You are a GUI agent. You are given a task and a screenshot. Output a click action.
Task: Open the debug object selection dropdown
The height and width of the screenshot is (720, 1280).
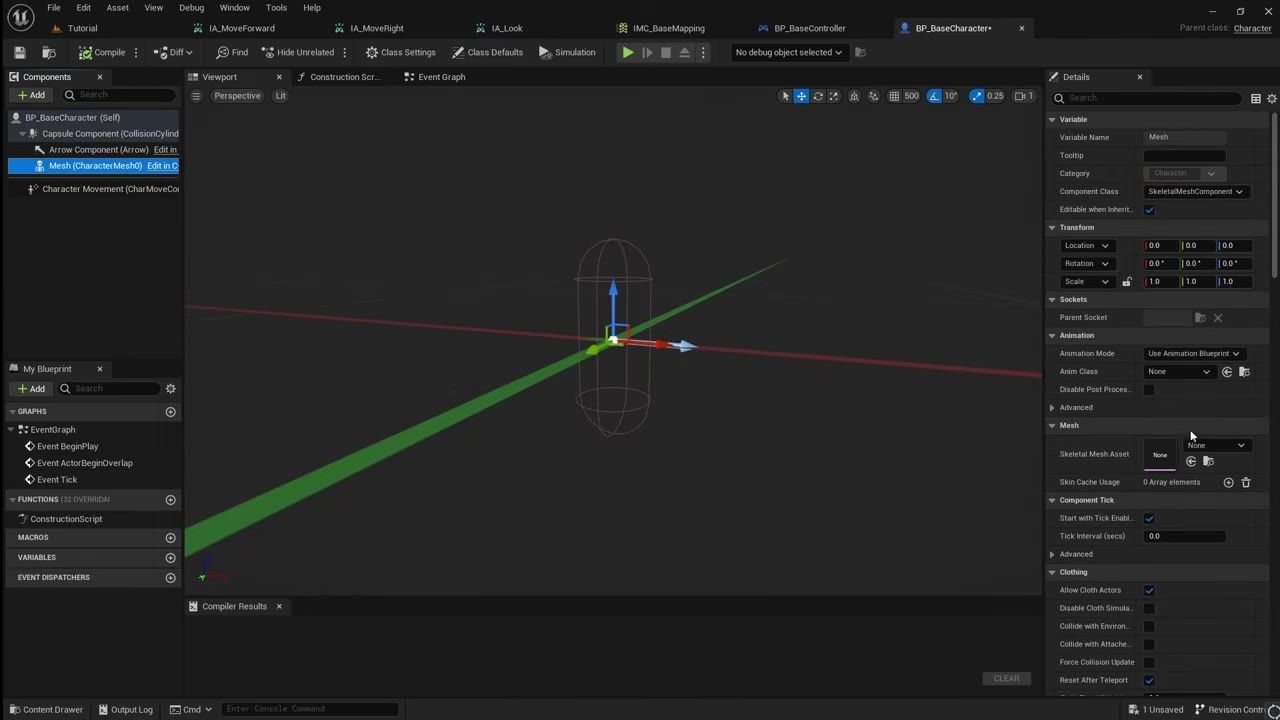pos(789,52)
